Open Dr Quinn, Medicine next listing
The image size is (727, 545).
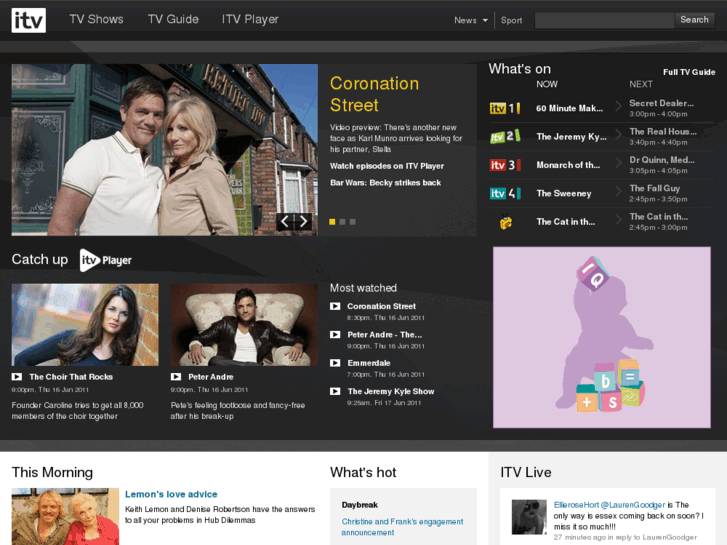(662, 160)
